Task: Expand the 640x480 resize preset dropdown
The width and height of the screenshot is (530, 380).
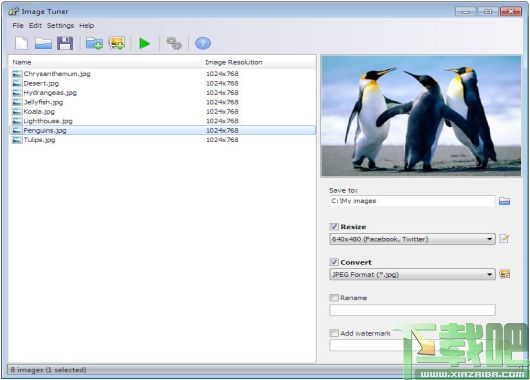Action: coord(412,239)
